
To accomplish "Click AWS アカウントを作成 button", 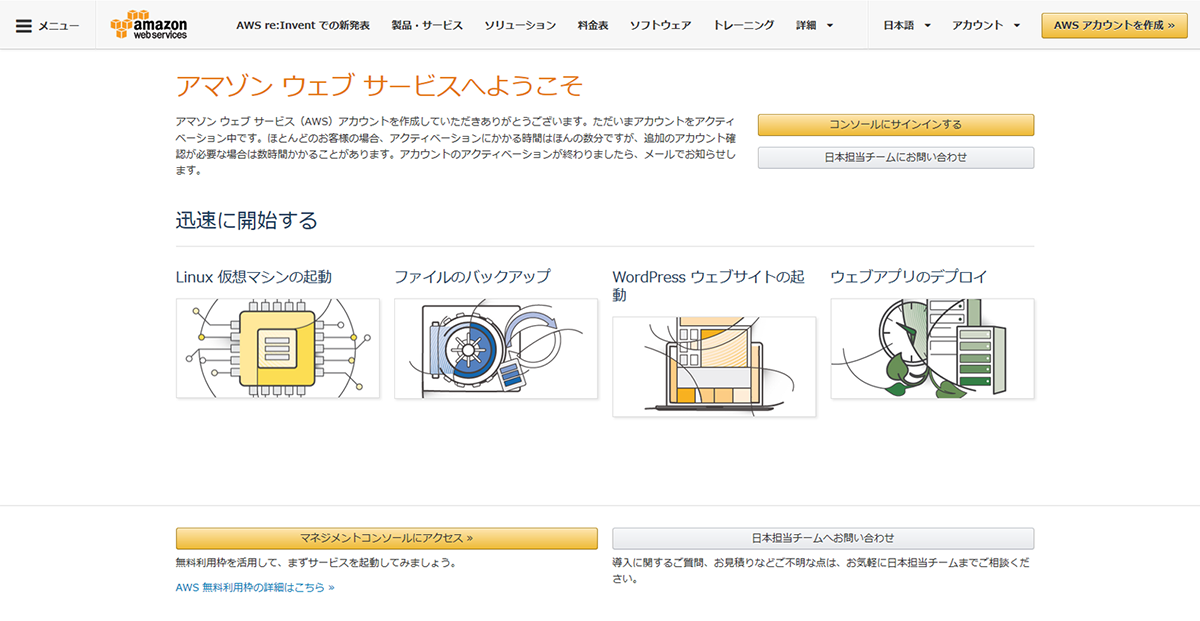I will pos(1114,25).
